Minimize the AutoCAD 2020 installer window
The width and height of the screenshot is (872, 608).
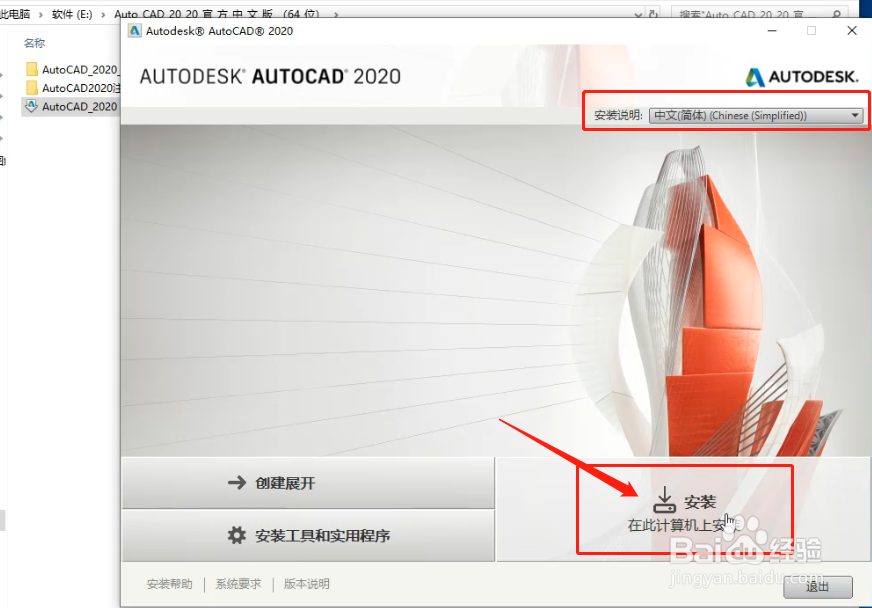click(772, 31)
